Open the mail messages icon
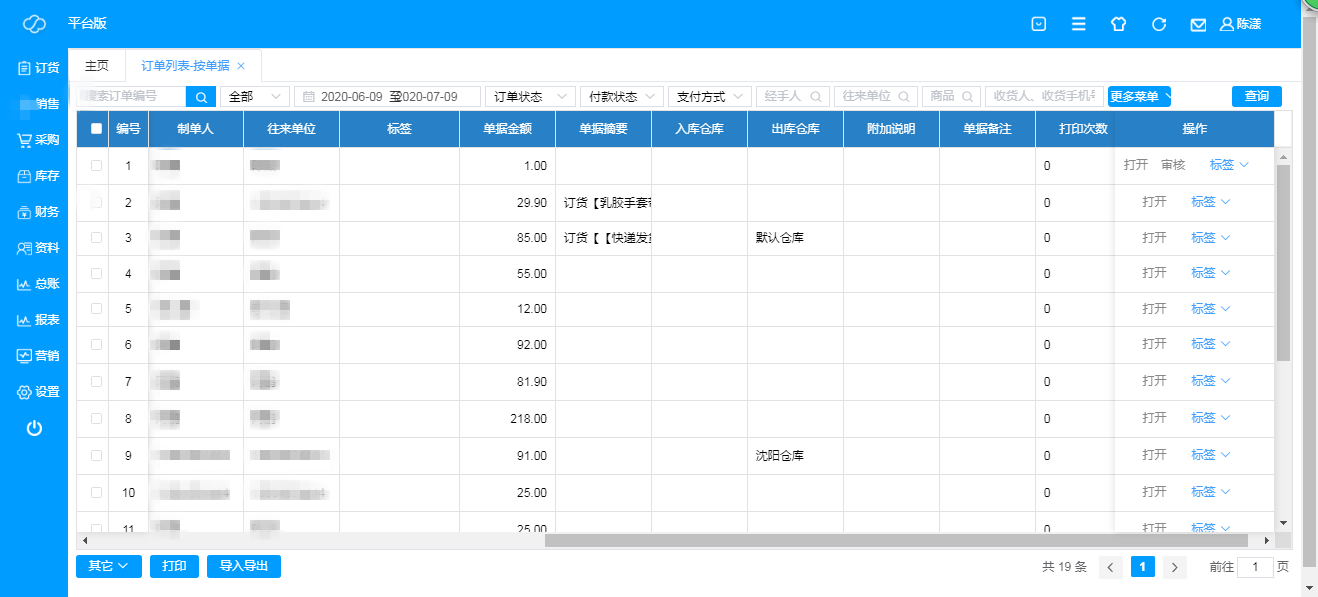Image resolution: width=1318 pixels, height=597 pixels. [1198, 24]
